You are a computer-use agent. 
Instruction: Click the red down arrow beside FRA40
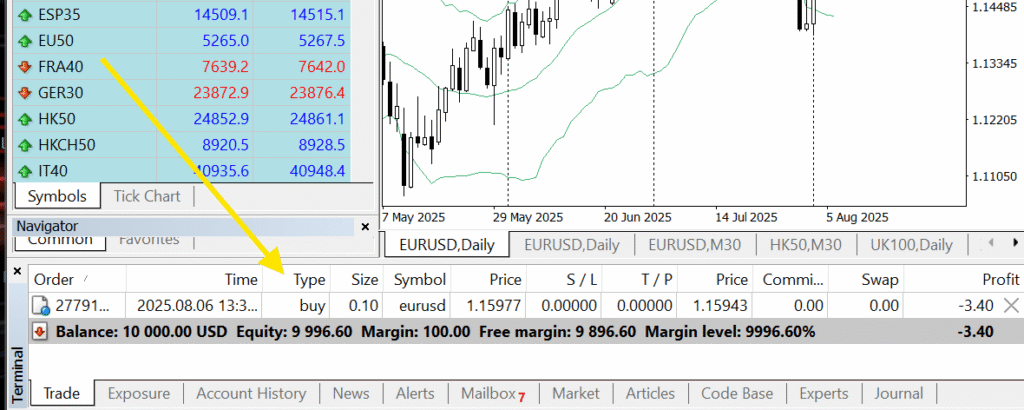point(24,67)
